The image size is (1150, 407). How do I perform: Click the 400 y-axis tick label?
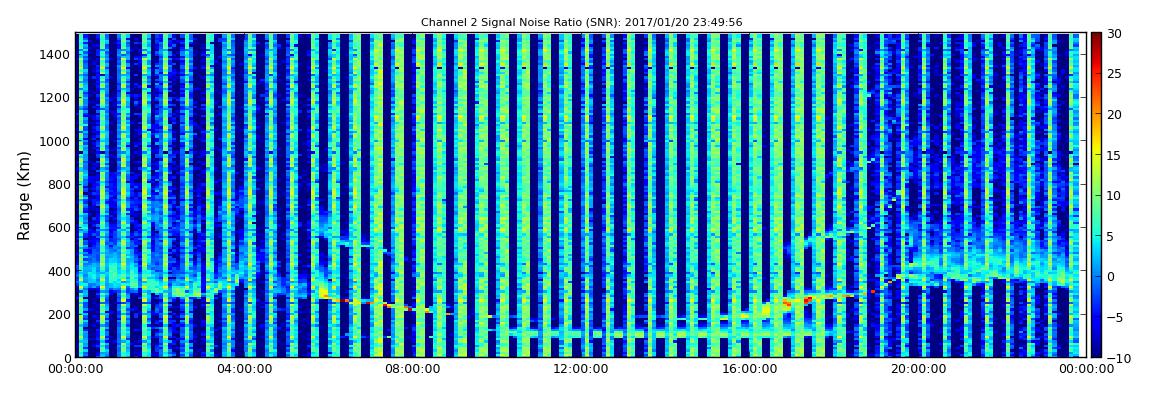(59, 271)
